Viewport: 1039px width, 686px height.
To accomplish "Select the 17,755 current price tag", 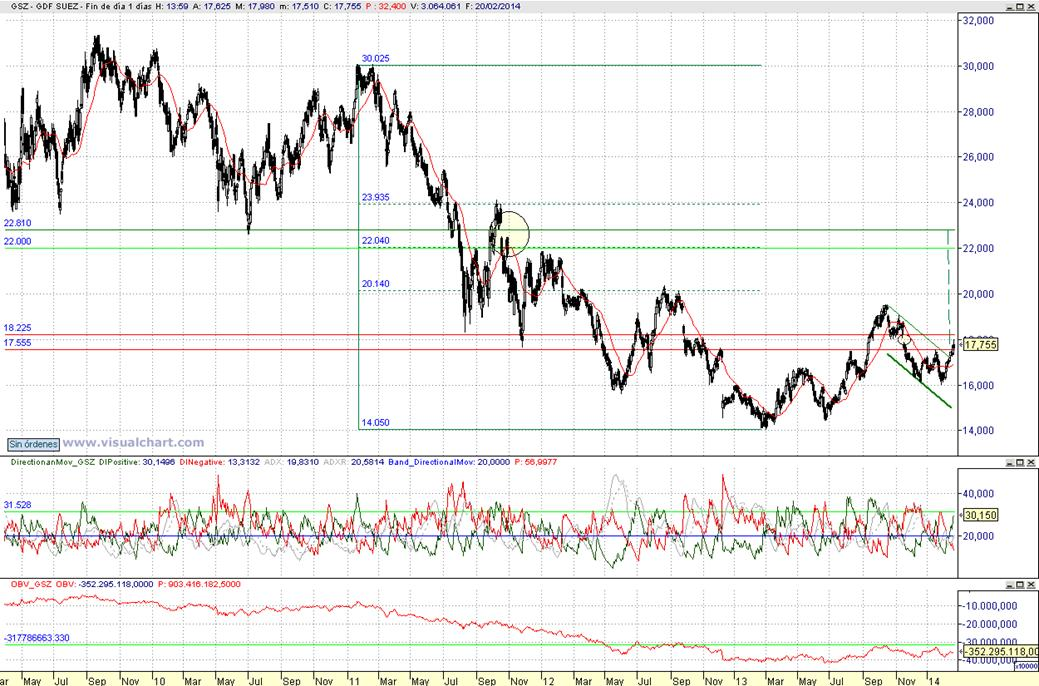I will click(x=979, y=345).
